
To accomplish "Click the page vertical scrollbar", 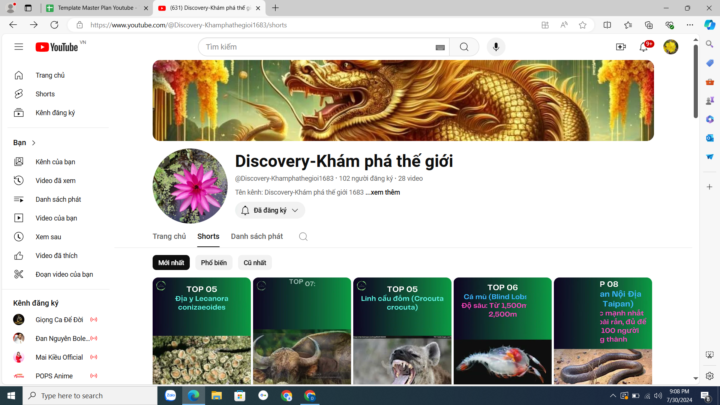I will pos(696,80).
